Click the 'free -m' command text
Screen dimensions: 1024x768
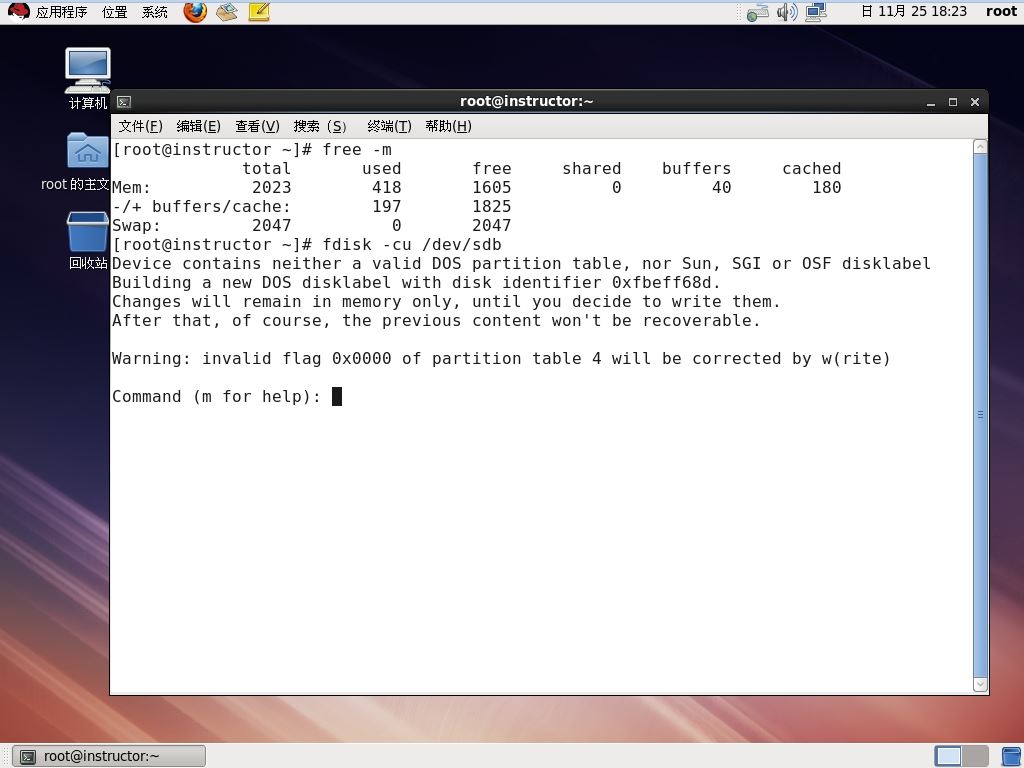357,150
